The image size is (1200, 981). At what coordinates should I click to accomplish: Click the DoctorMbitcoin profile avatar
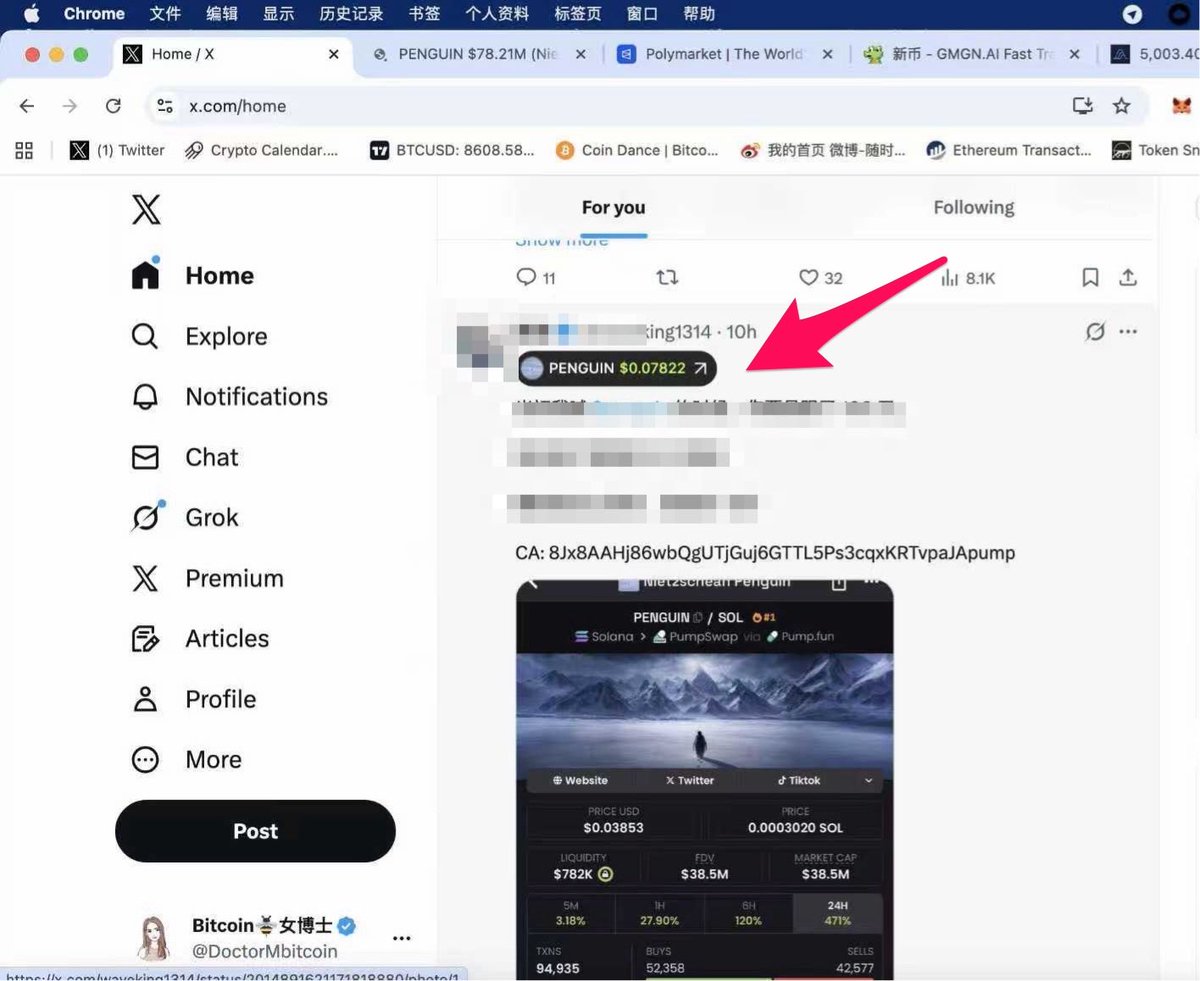(x=154, y=938)
